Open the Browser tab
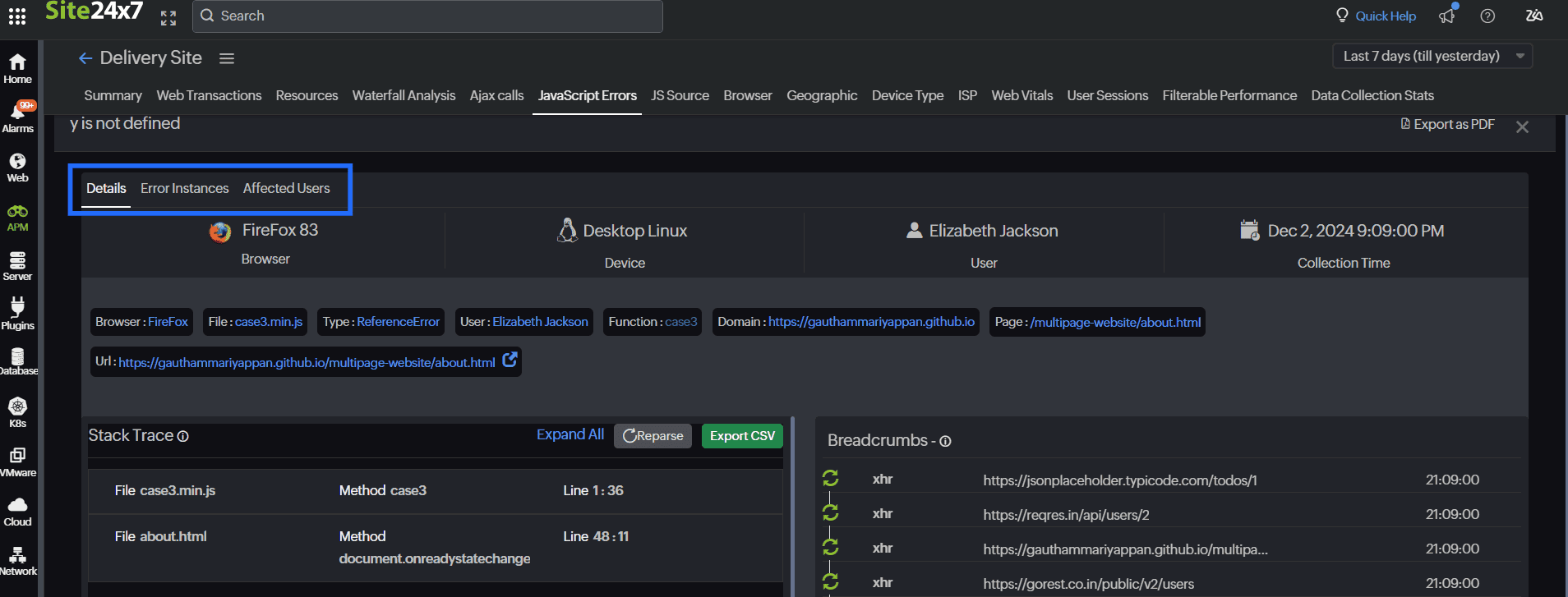 [748, 95]
